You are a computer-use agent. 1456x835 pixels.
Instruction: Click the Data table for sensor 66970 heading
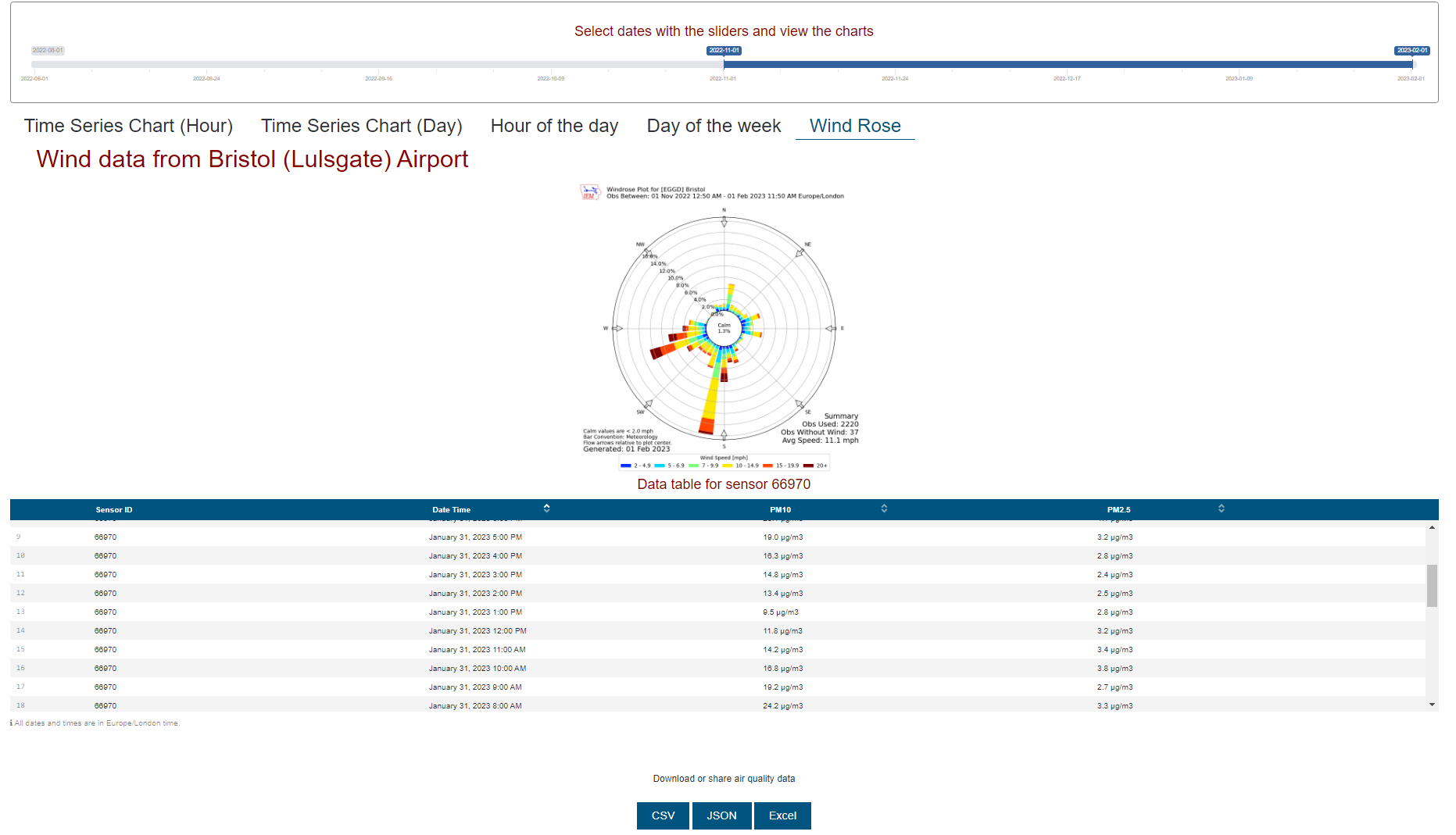pyautogui.click(x=724, y=484)
